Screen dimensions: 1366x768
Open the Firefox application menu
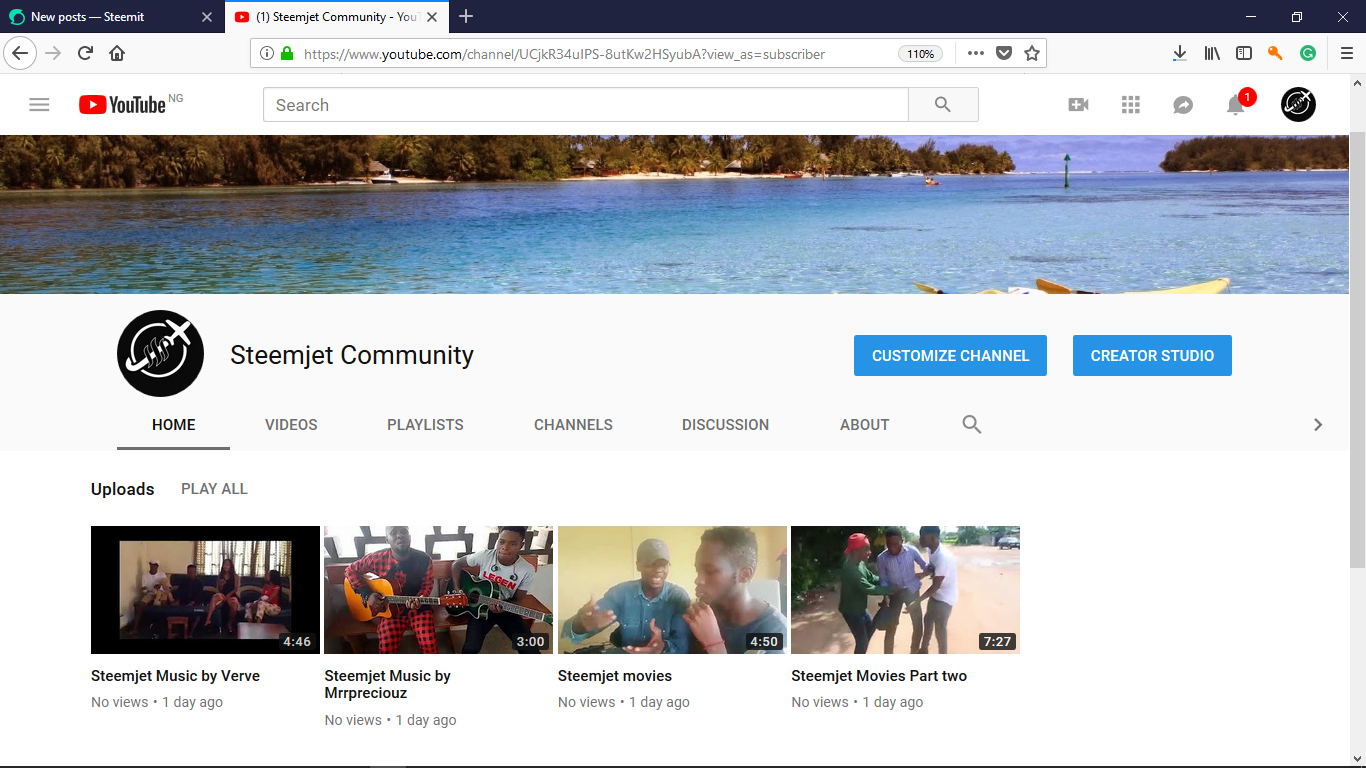(x=1346, y=52)
